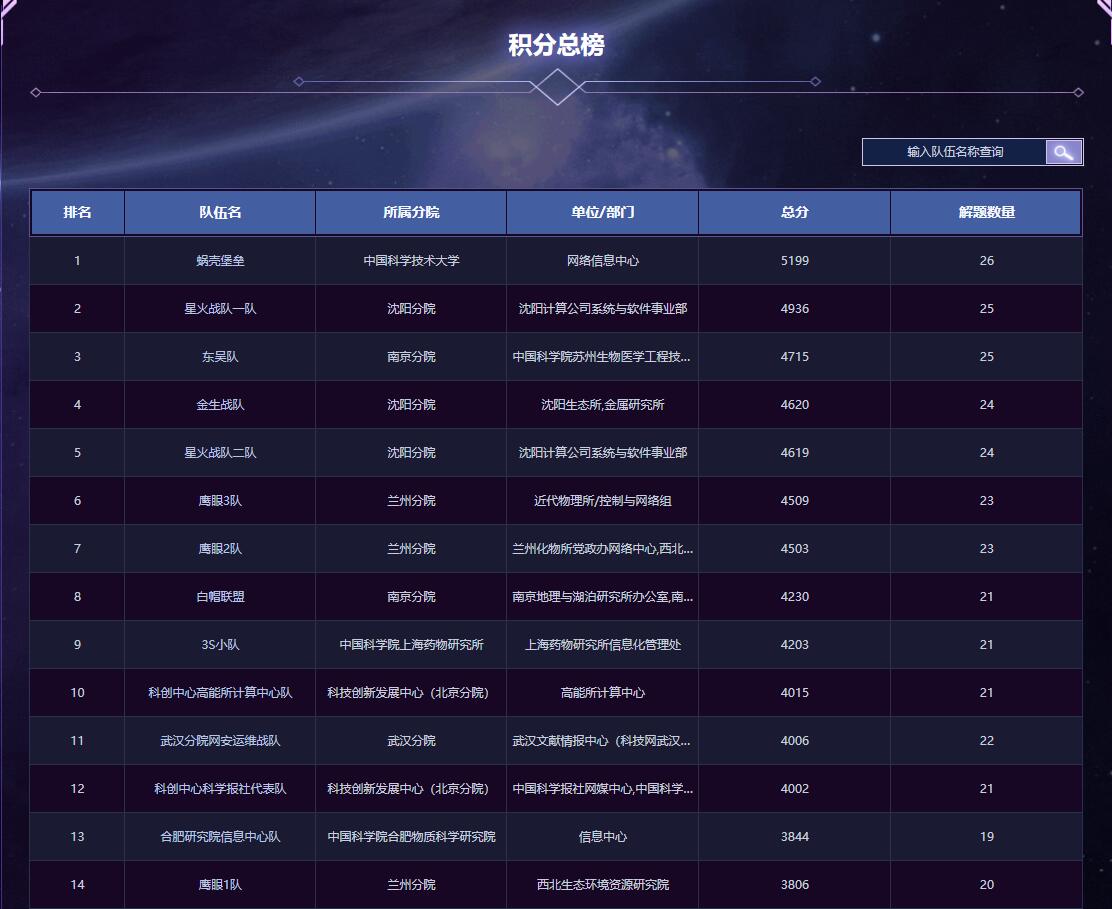Click the 兰州化物所党政办网络中心,西北... cell
Screen dimensions: 1112x909
pyautogui.click(x=603, y=549)
